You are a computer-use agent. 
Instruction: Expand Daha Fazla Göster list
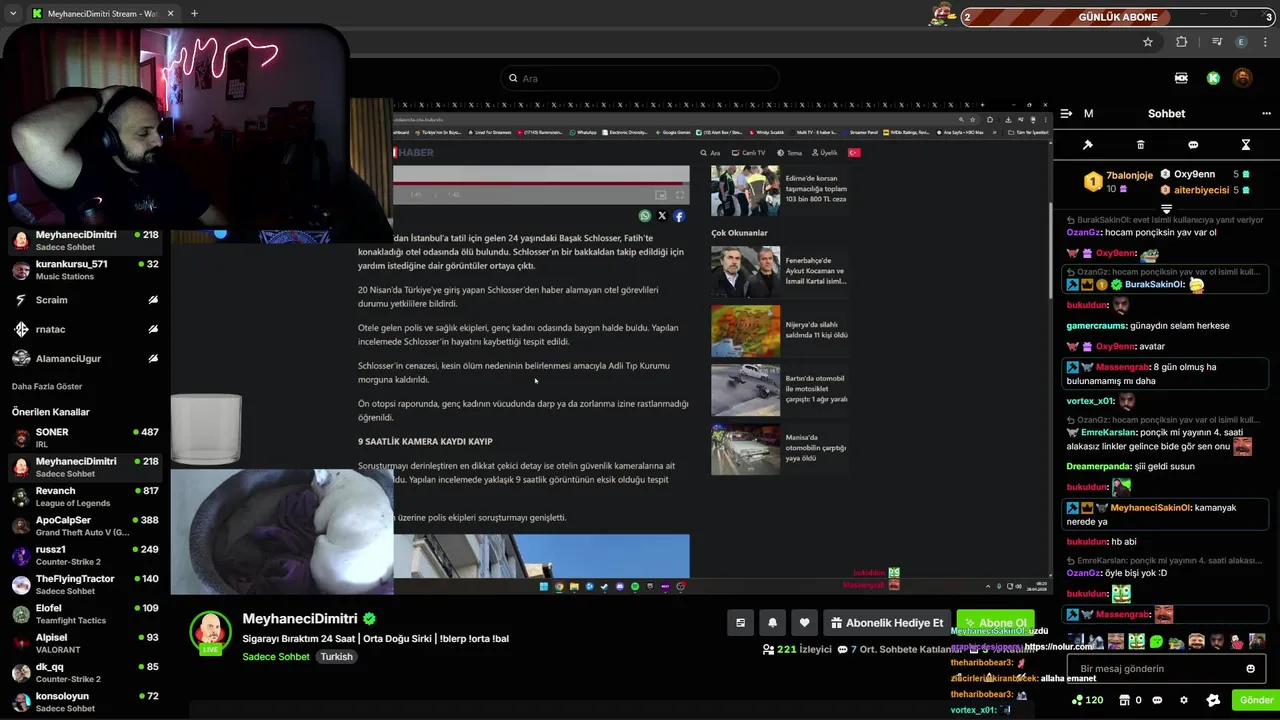point(47,386)
